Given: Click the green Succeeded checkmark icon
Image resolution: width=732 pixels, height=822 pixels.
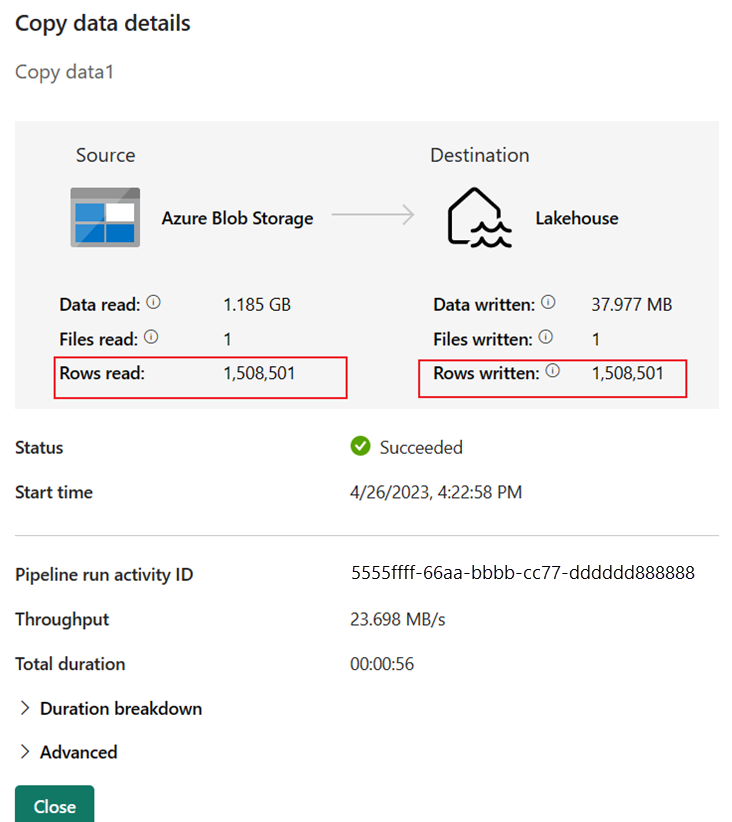Looking at the screenshot, I should click(x=360, y=446).
